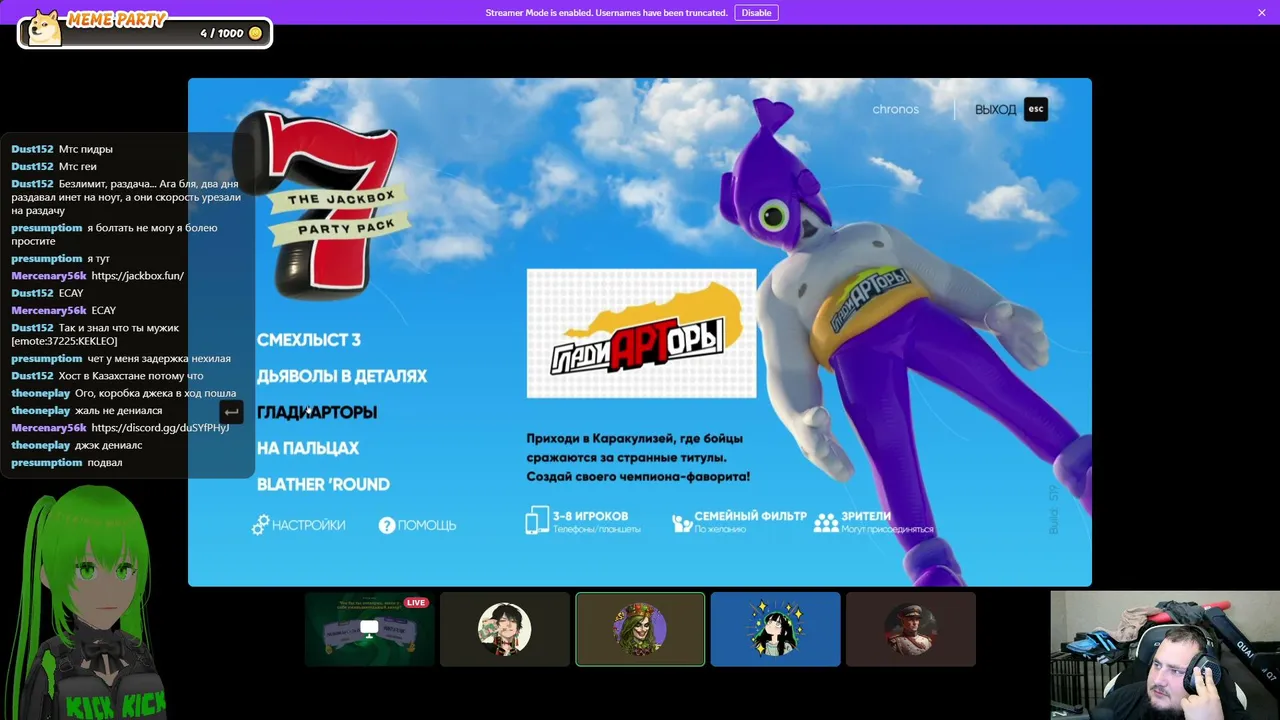This screenshot has height=720, width=1280.
Task: Click the НАСТРОЙКИ text label
Action: tap(309, 525)
